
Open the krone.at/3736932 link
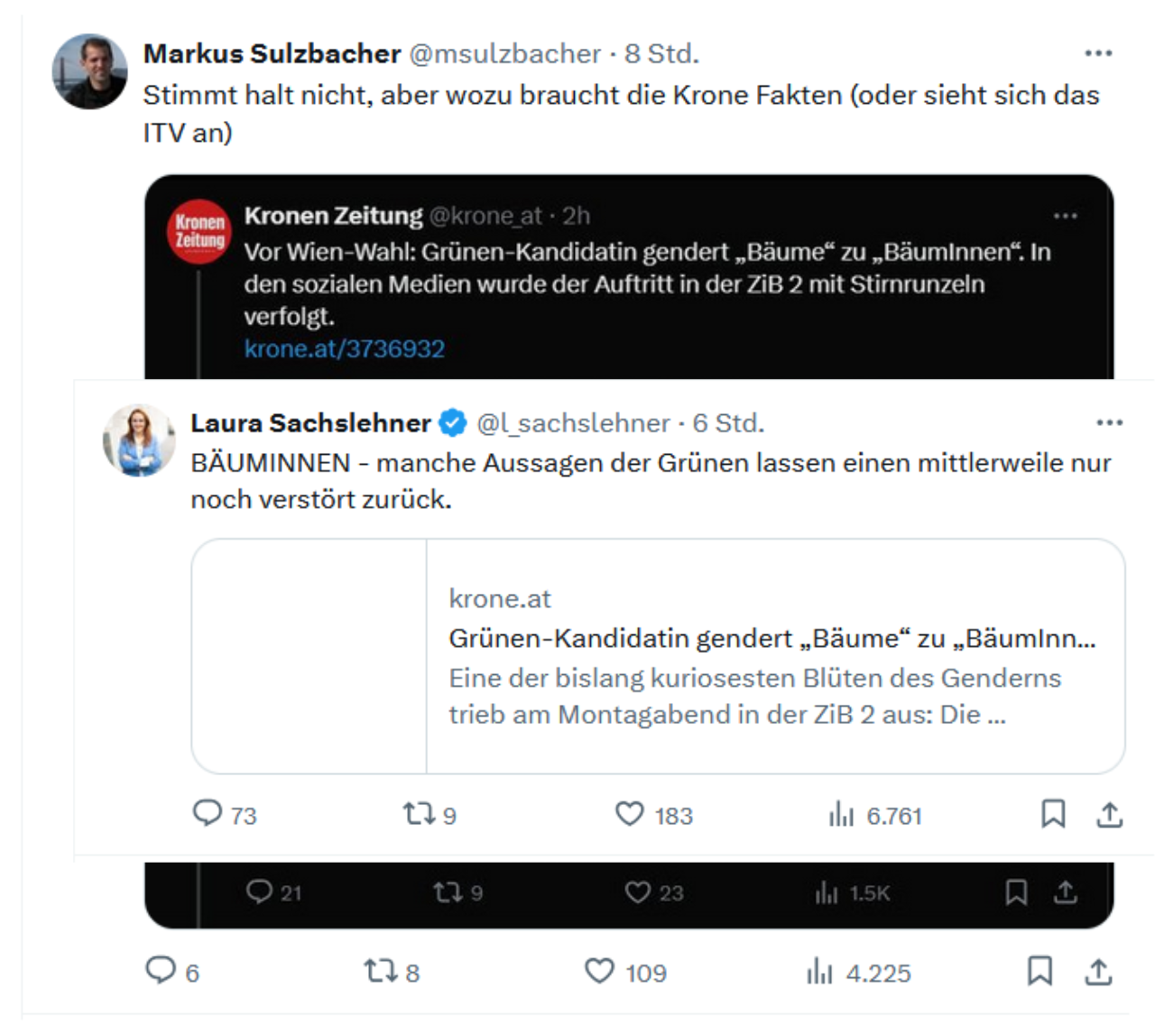coord(345,348)
